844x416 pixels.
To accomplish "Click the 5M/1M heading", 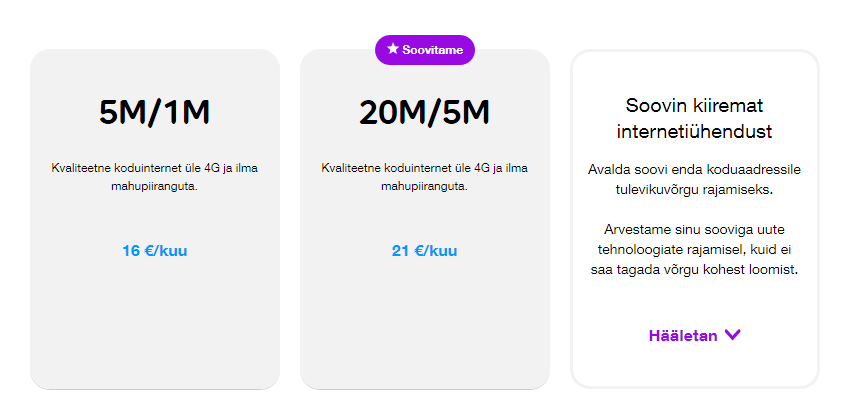I will (154, 112).
